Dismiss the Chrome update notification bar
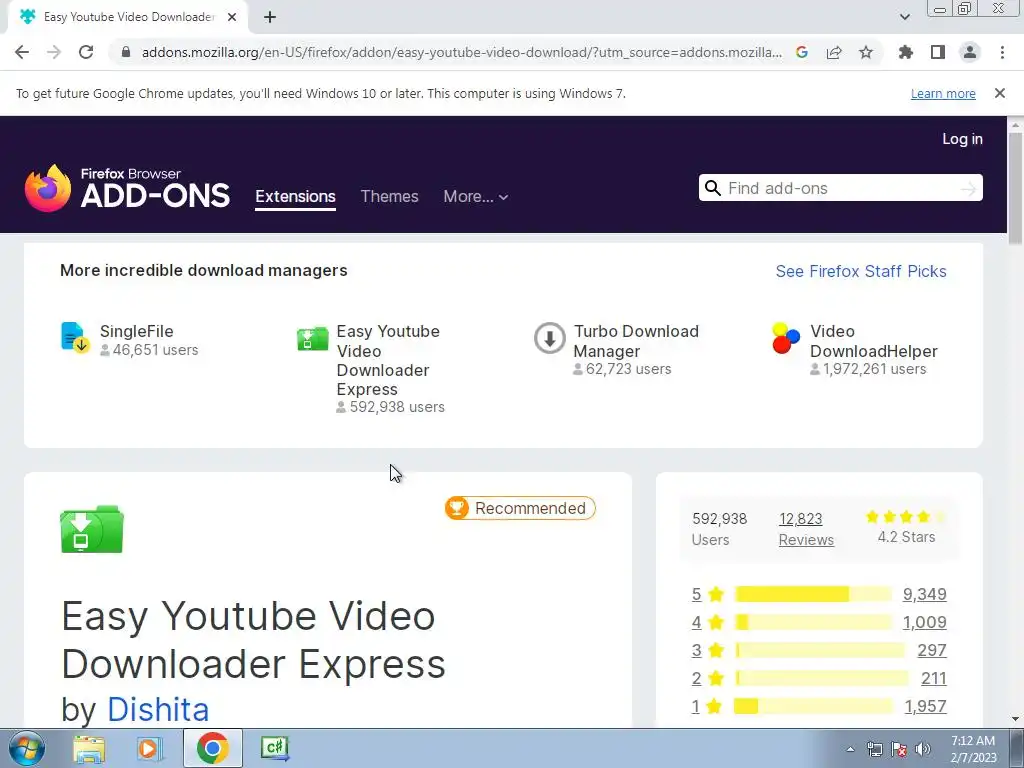1024x768 pixels. (1000, 93)
